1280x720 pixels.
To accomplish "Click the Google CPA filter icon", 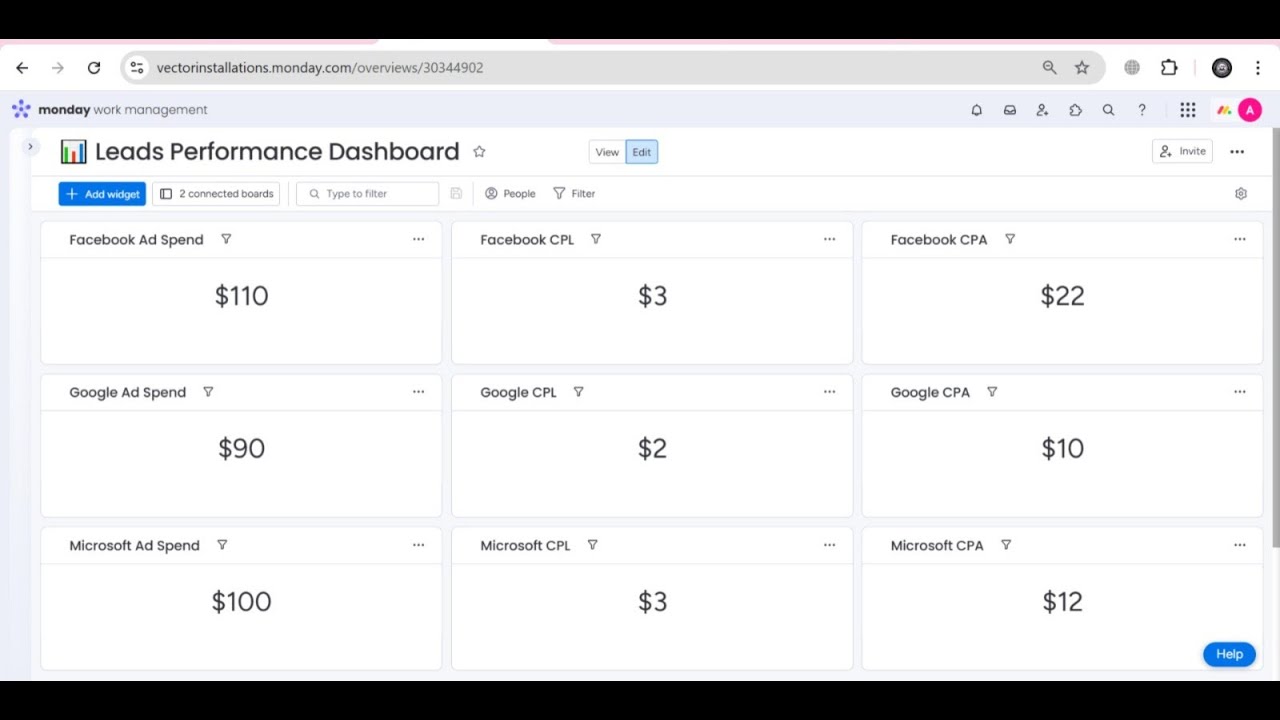I will [992, 392].
